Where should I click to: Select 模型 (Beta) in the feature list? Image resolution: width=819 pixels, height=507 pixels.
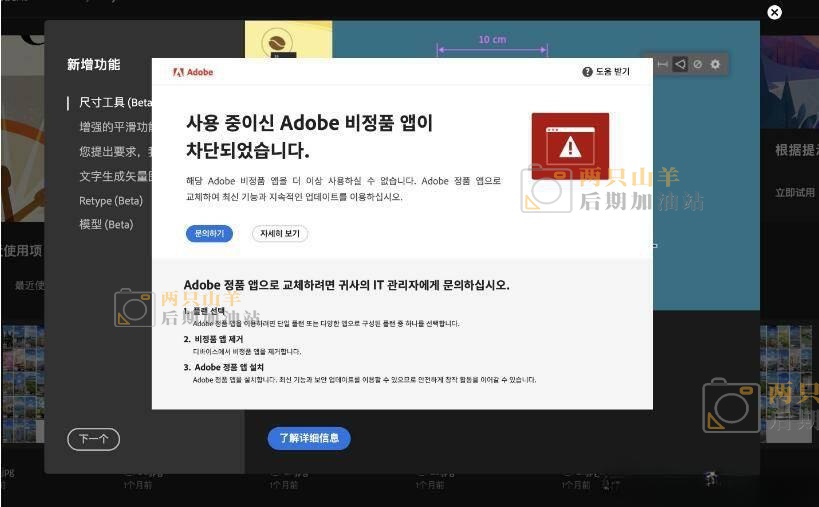pos(106,225)
